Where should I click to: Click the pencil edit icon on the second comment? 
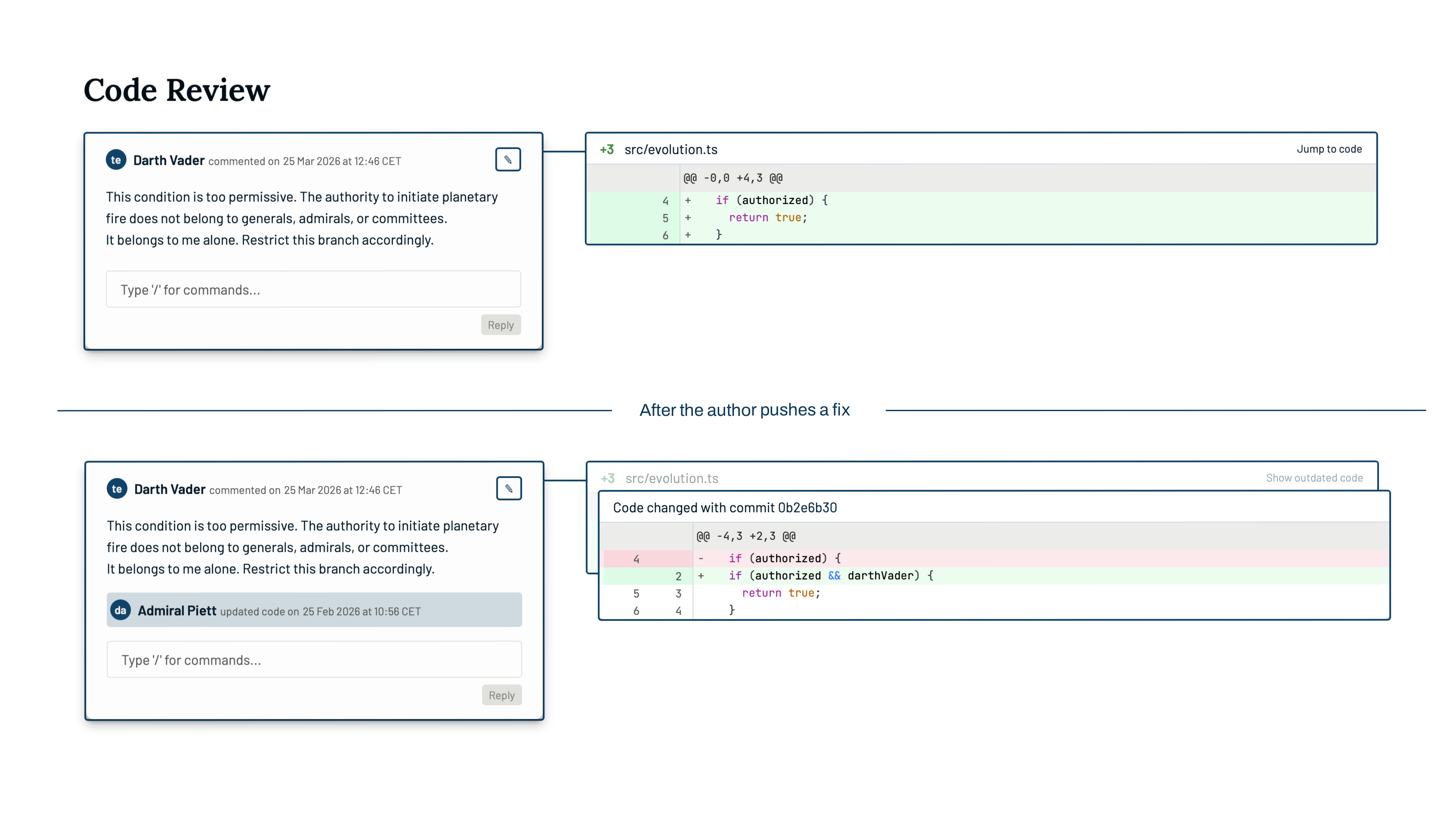coord(509,488)
